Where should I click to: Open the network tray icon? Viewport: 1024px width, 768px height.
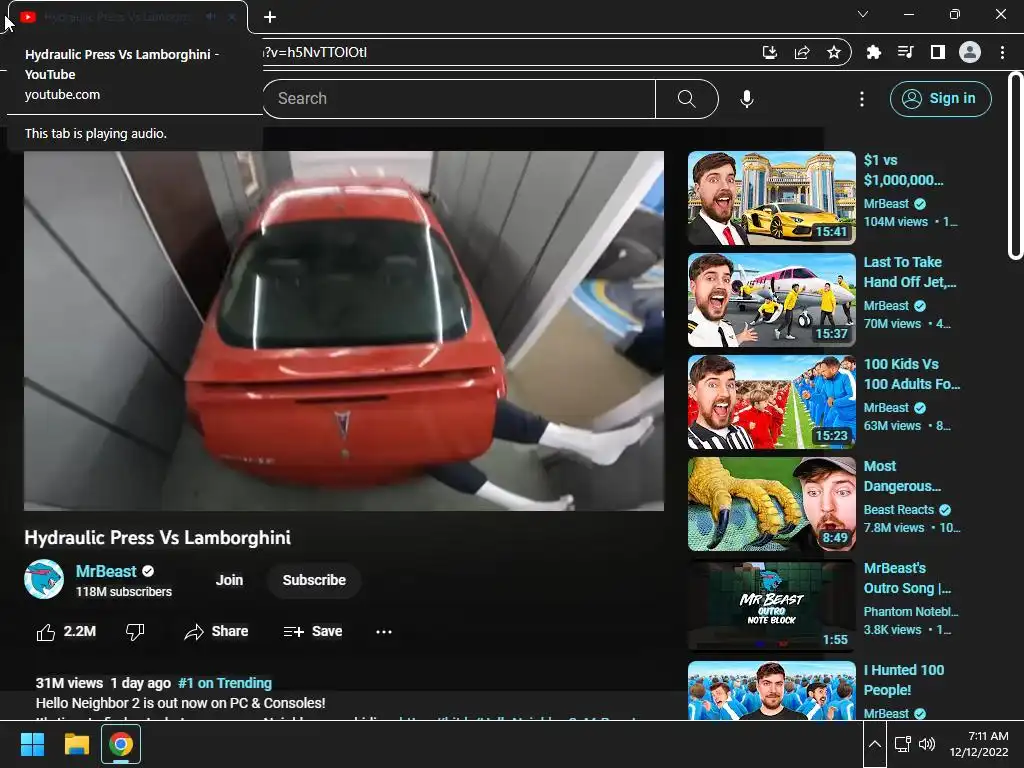coord(903,744)
